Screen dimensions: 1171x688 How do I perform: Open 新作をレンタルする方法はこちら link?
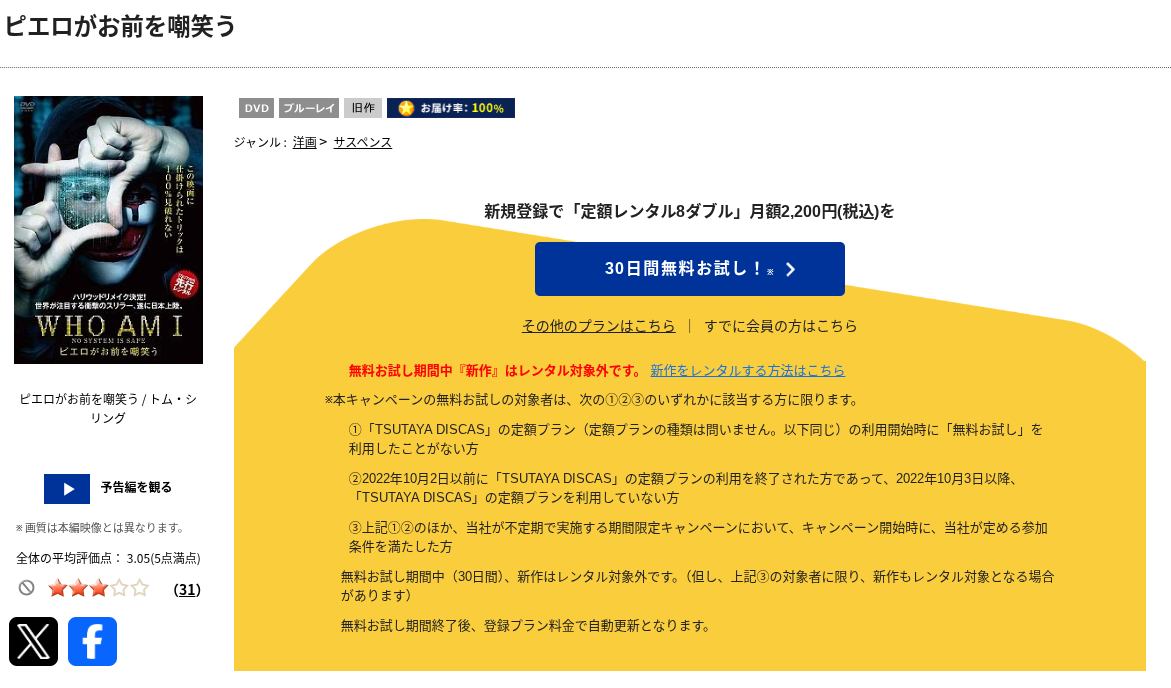[x=748, y=371]
